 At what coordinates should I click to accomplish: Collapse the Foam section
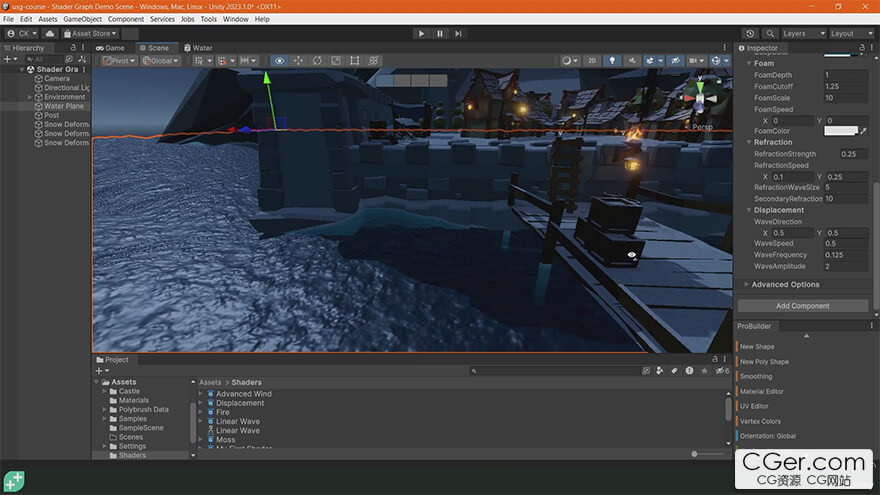pyautogui.click(x=749, y=63)
